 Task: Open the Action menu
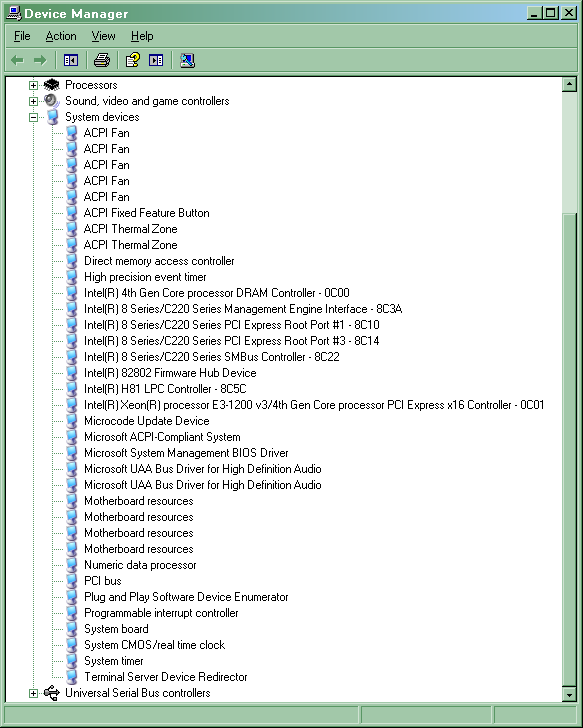click(x=61, y=36)
